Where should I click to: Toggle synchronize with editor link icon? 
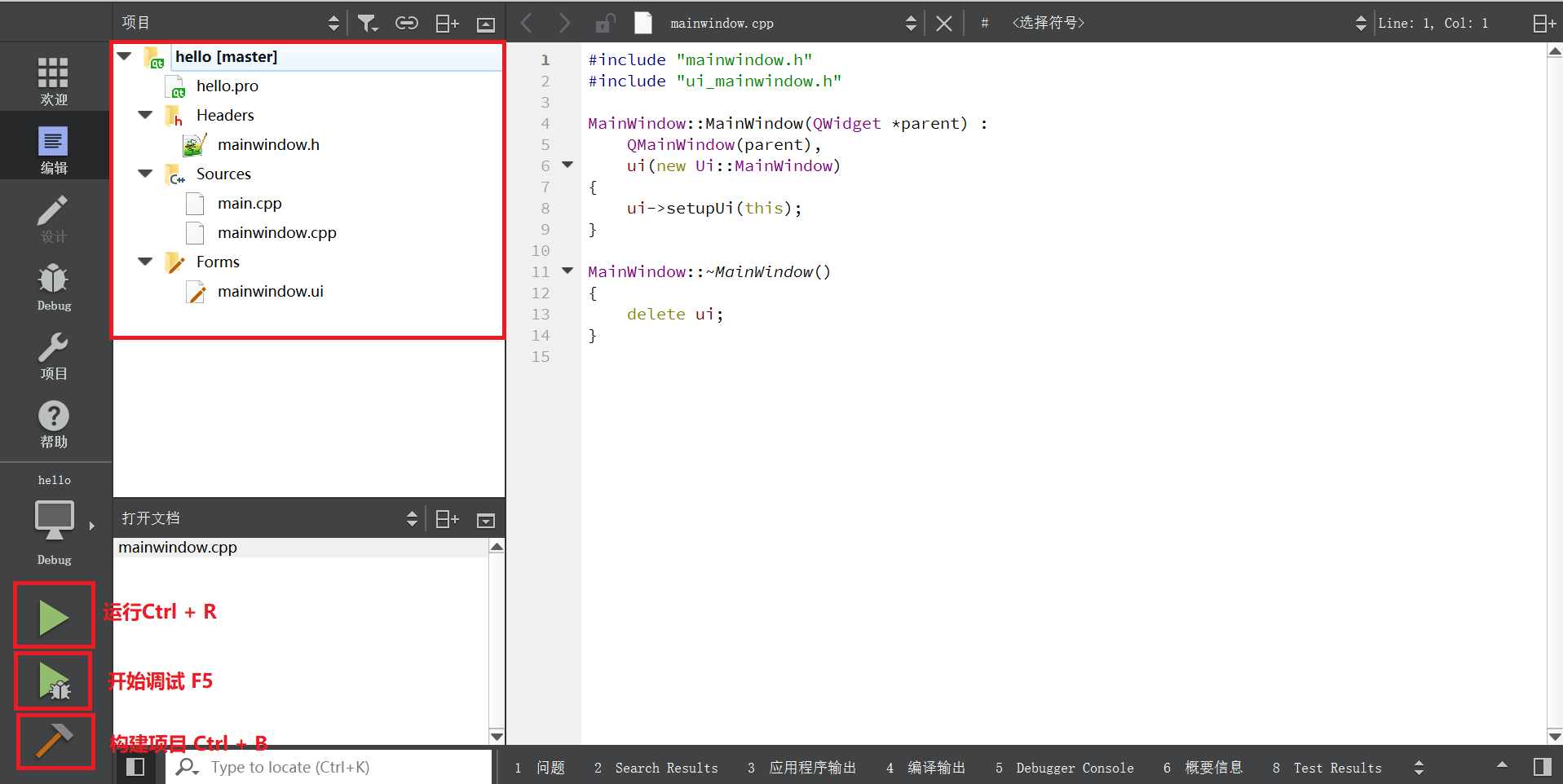pos(406,24)
